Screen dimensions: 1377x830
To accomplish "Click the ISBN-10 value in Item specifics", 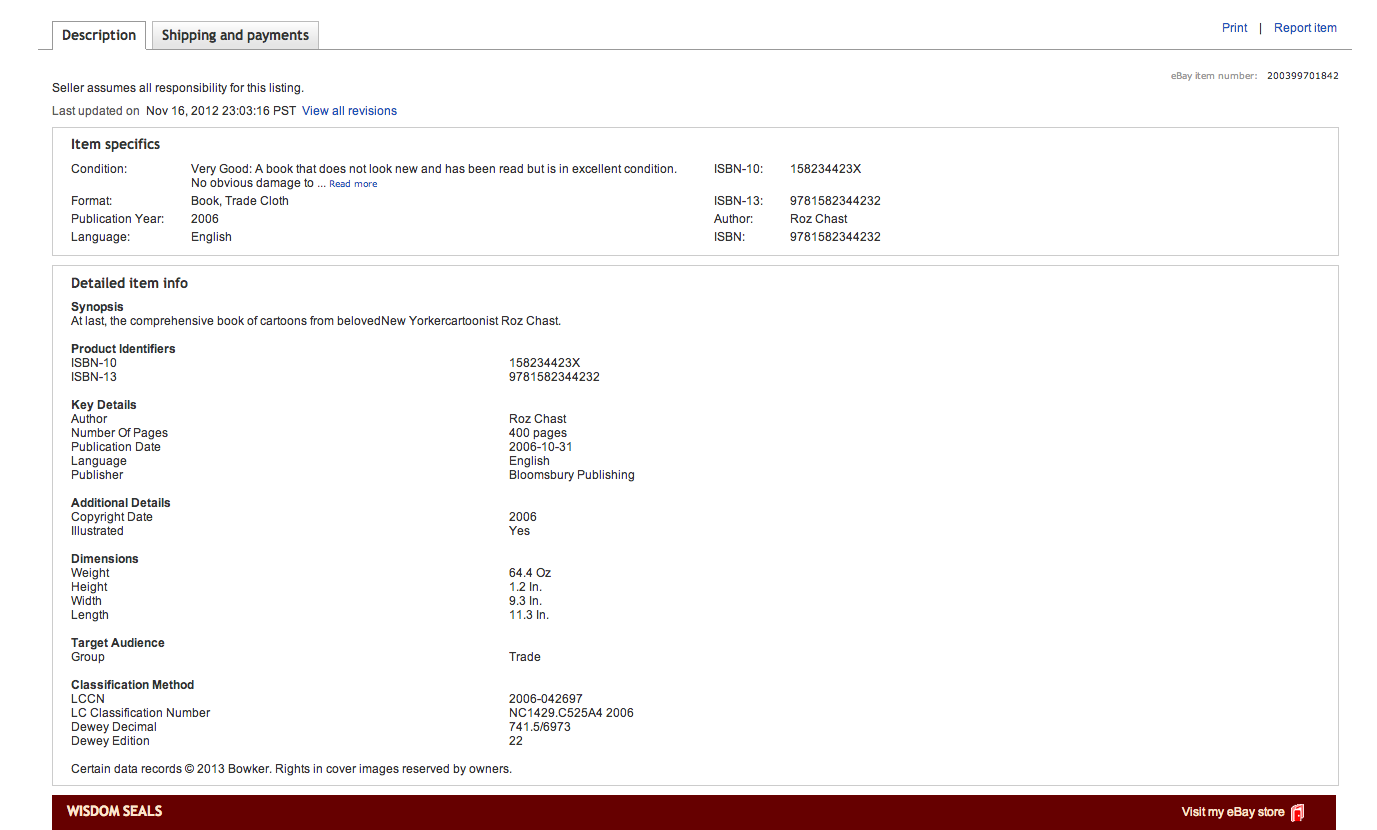I will 825,169.
